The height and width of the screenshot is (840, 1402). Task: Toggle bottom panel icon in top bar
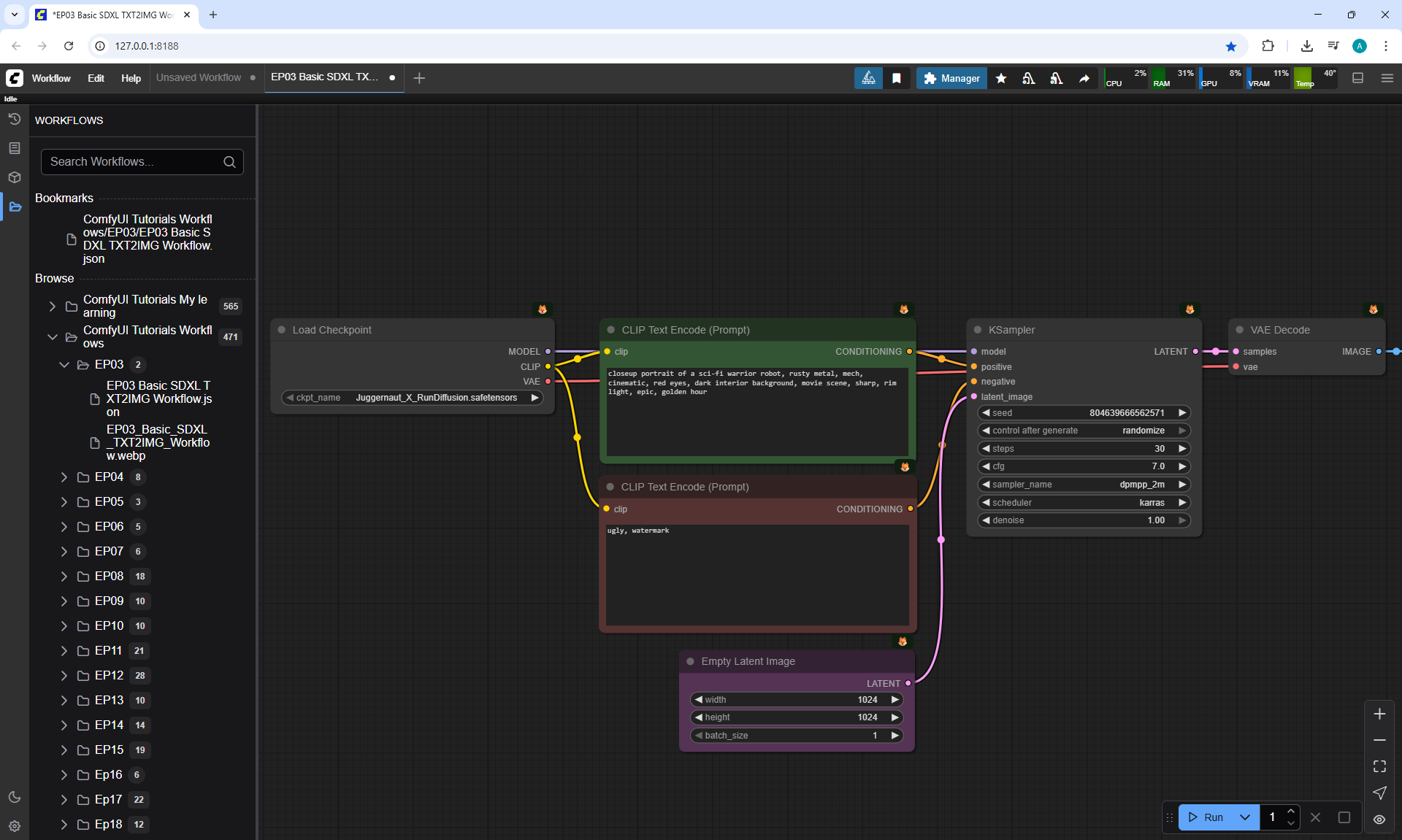coord(1357,78)
